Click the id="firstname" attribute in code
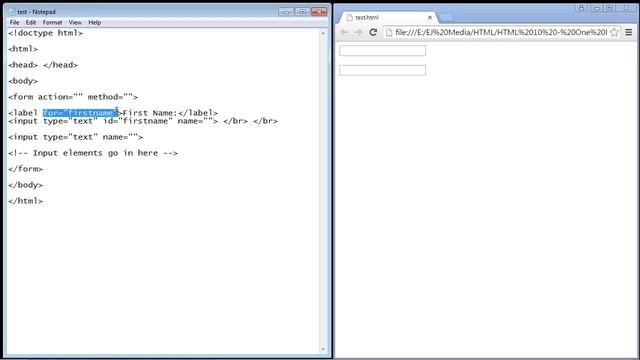 click(138, 121)
